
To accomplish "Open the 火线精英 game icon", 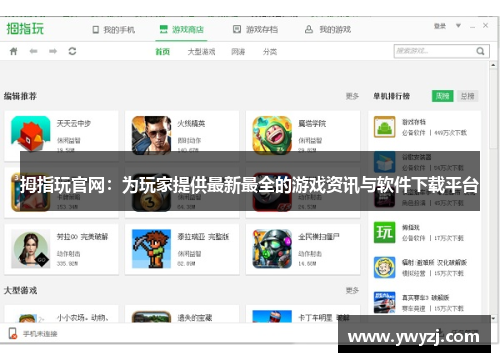I will coord(151,135).
